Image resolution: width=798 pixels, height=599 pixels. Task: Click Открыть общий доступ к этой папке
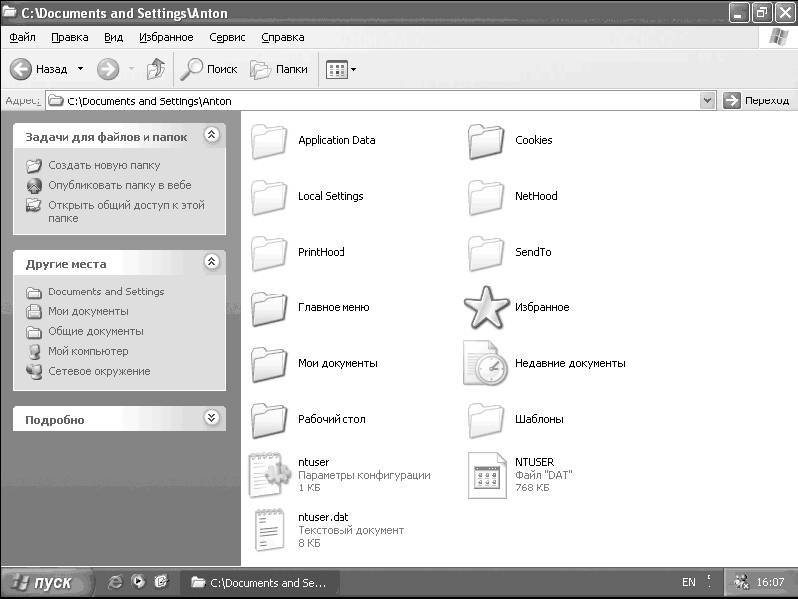click(x=126, y=212)
